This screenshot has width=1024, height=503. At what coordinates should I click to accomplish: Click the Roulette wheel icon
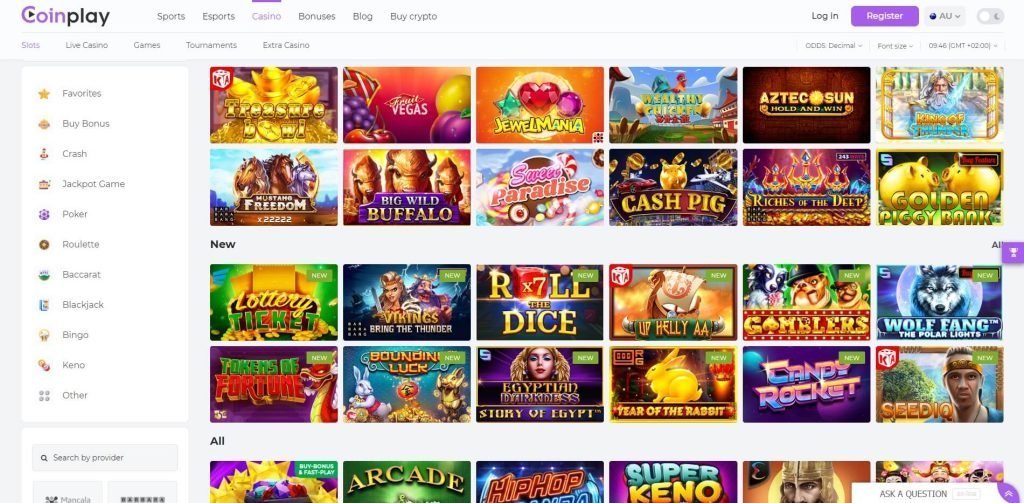[x=44, y=244]
